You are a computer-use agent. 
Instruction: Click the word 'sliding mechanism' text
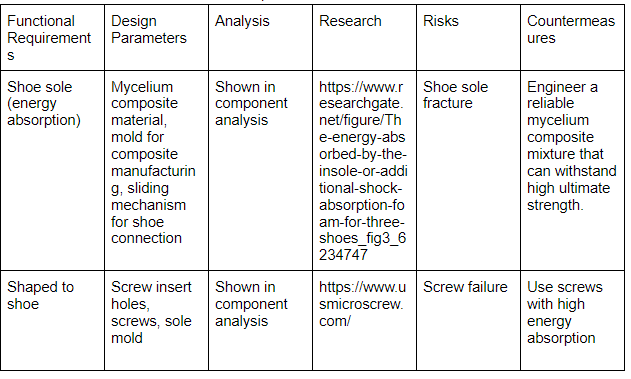point(150,197)
